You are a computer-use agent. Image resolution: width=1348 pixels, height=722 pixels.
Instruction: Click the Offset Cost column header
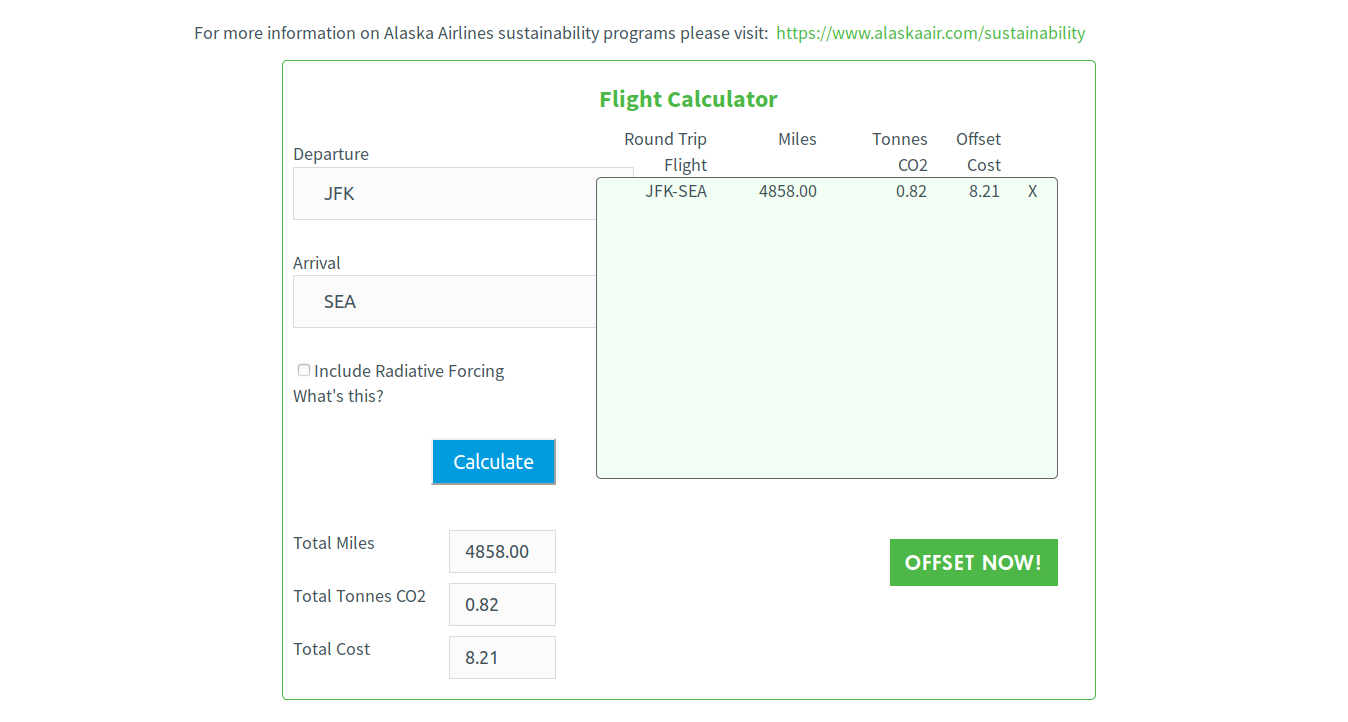(x=978, y=152)
